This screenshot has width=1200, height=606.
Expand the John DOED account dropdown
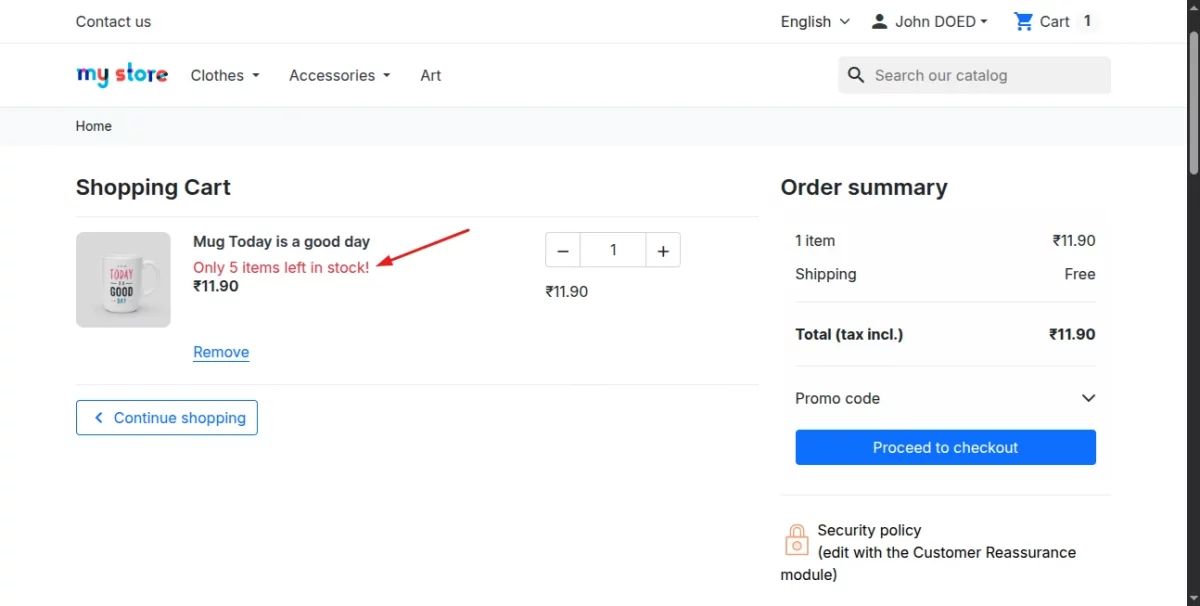[x=940, y=21]
